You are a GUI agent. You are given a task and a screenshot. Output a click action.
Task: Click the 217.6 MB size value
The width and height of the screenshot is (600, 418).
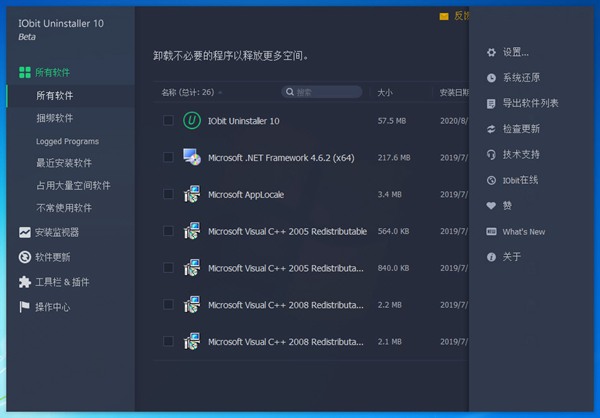click(394, 158)
